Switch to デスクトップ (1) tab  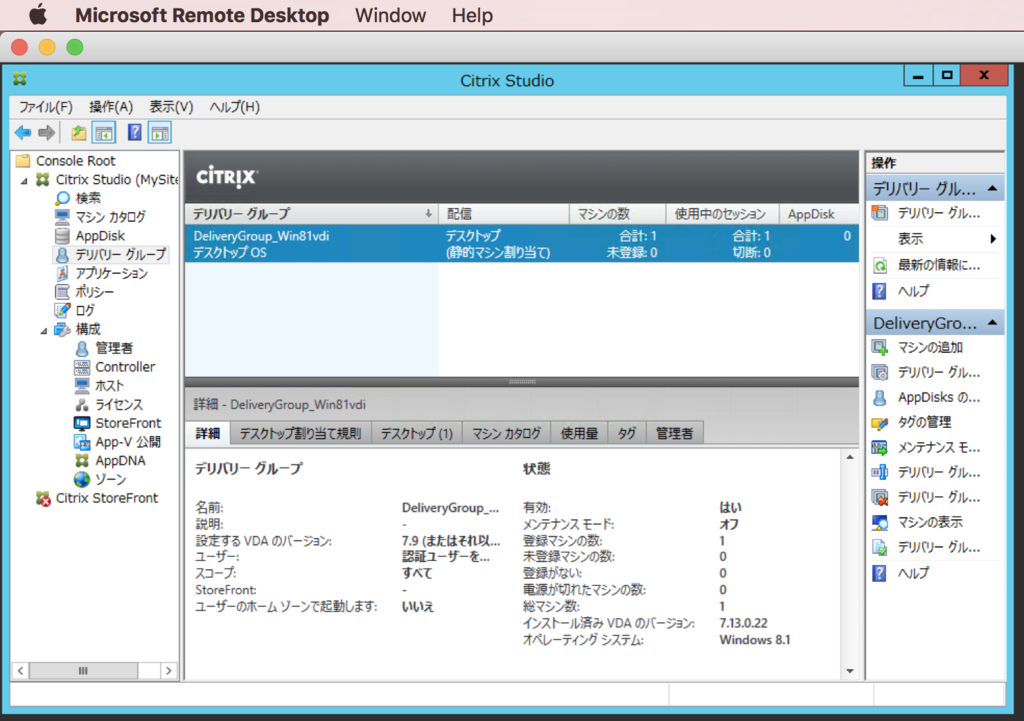click(x=417, y=434)
